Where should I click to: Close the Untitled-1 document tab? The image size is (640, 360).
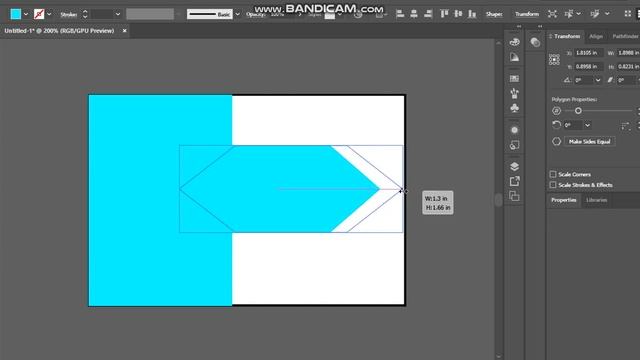coord(124,31)
